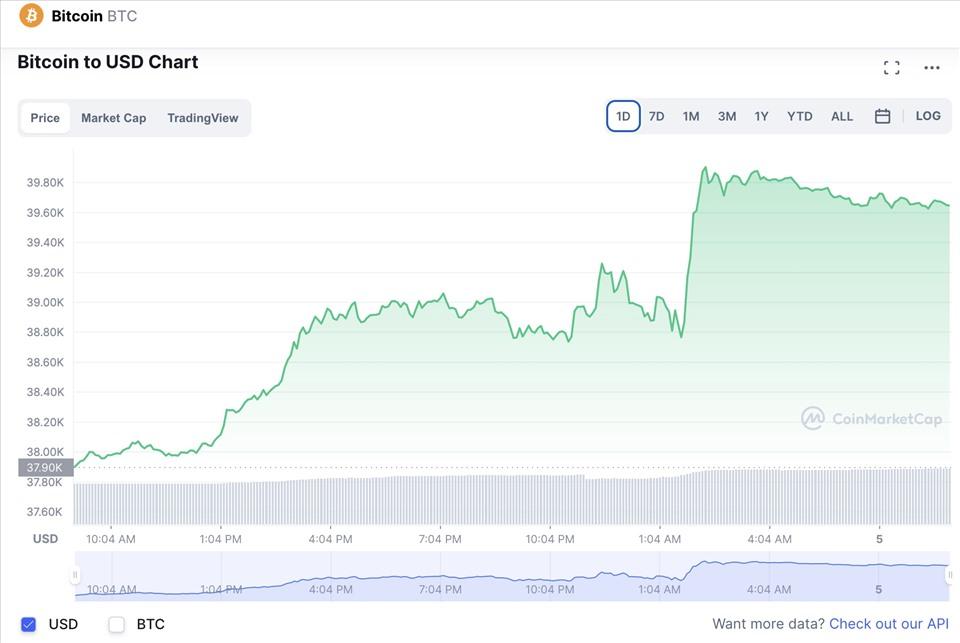Open fullscreen chart view

tap(891, 66)
